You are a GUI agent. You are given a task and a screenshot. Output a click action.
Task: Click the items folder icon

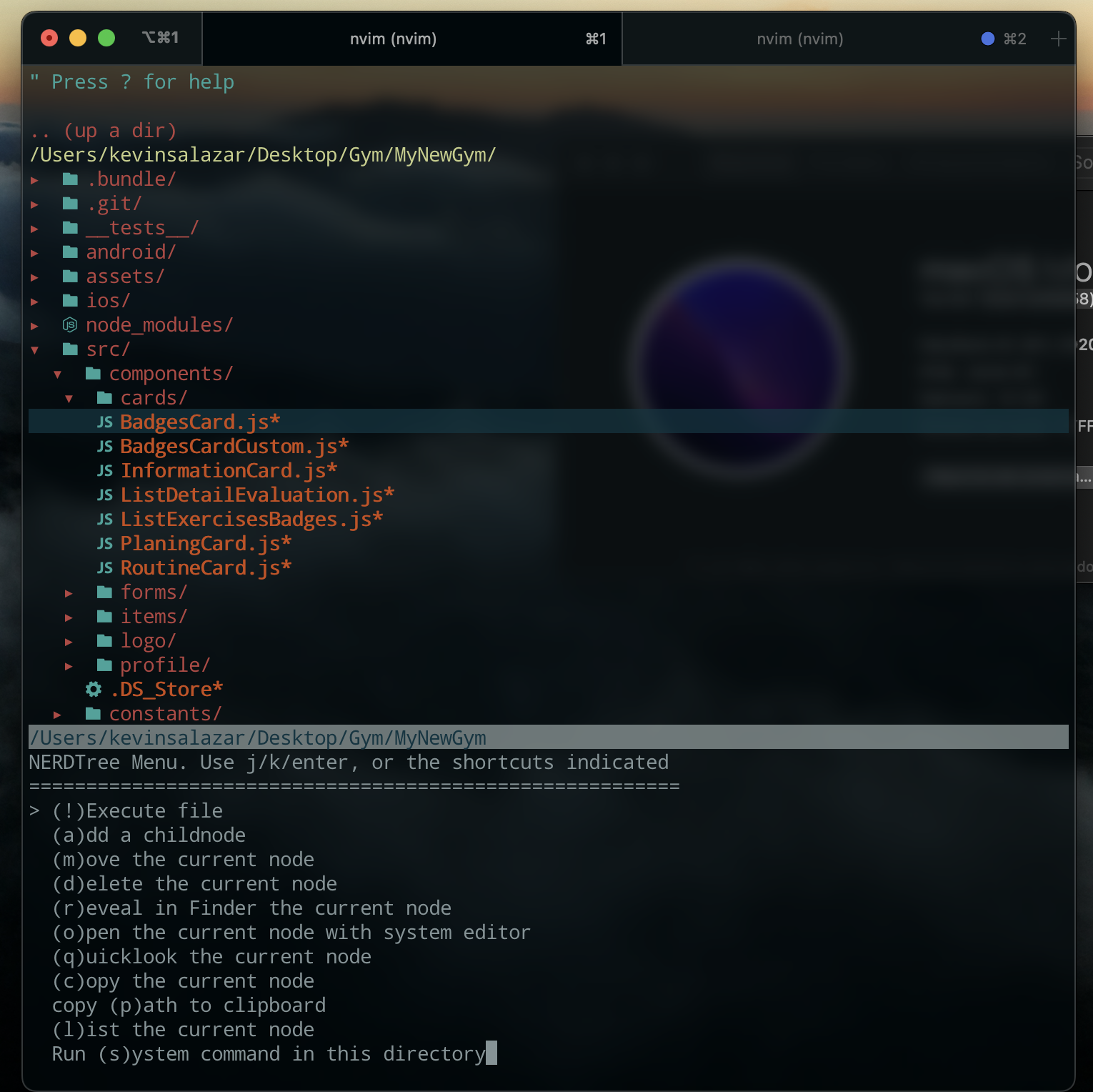click(x=104, y=617)
